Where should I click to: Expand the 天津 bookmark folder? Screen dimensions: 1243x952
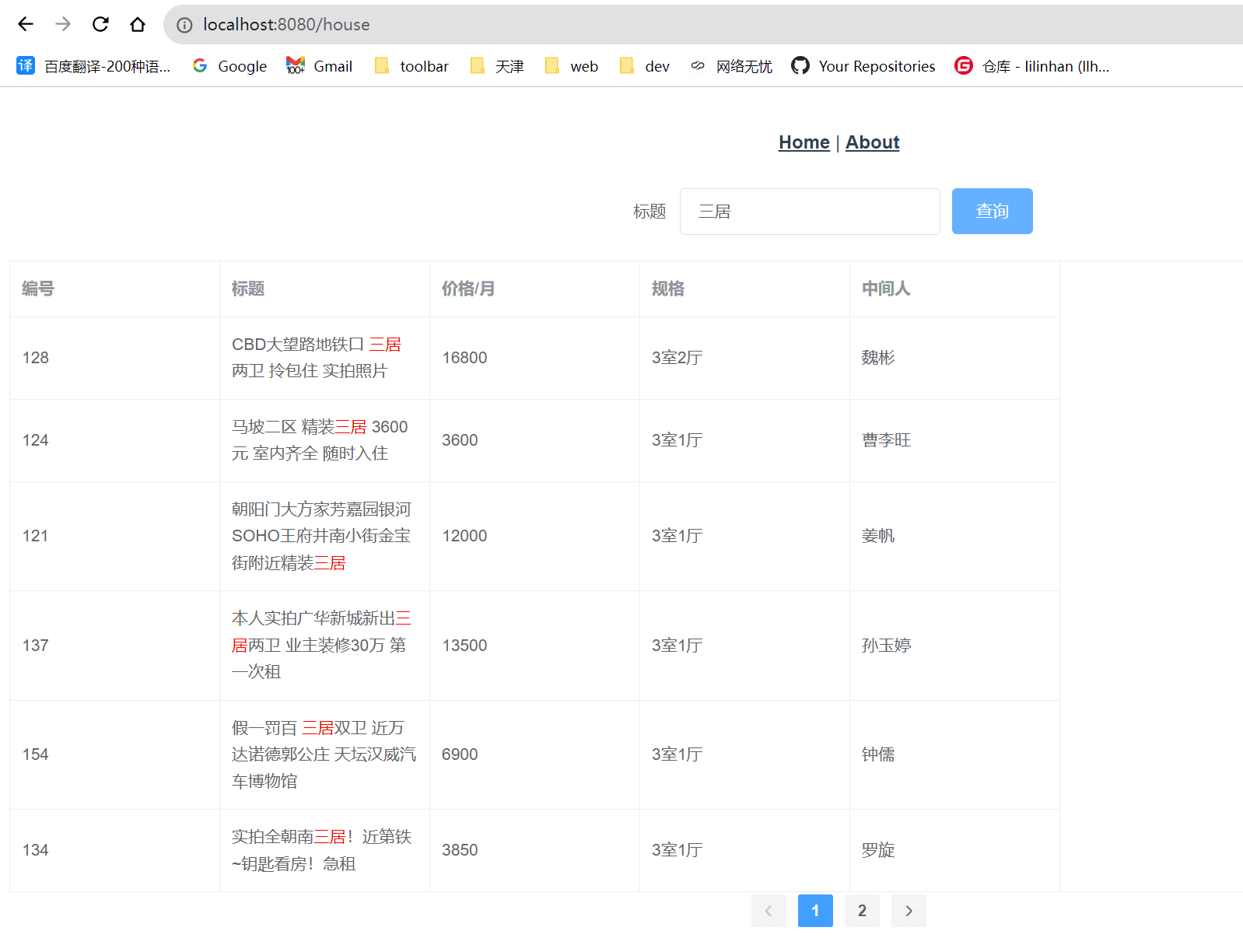click(x=497, y=66)
